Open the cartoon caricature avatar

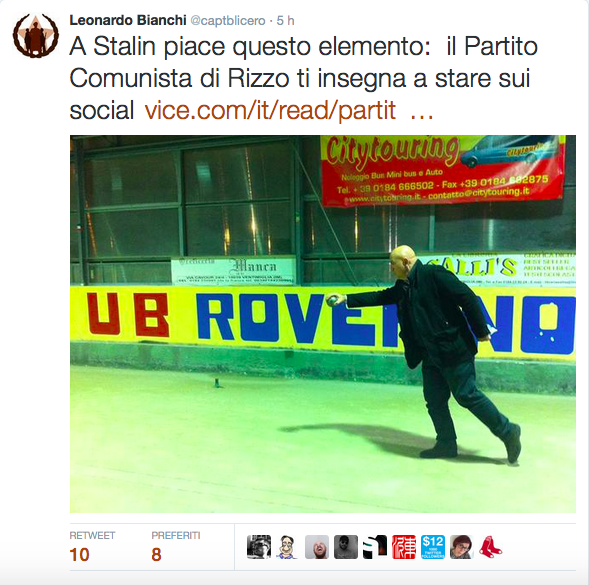[287, 547]
